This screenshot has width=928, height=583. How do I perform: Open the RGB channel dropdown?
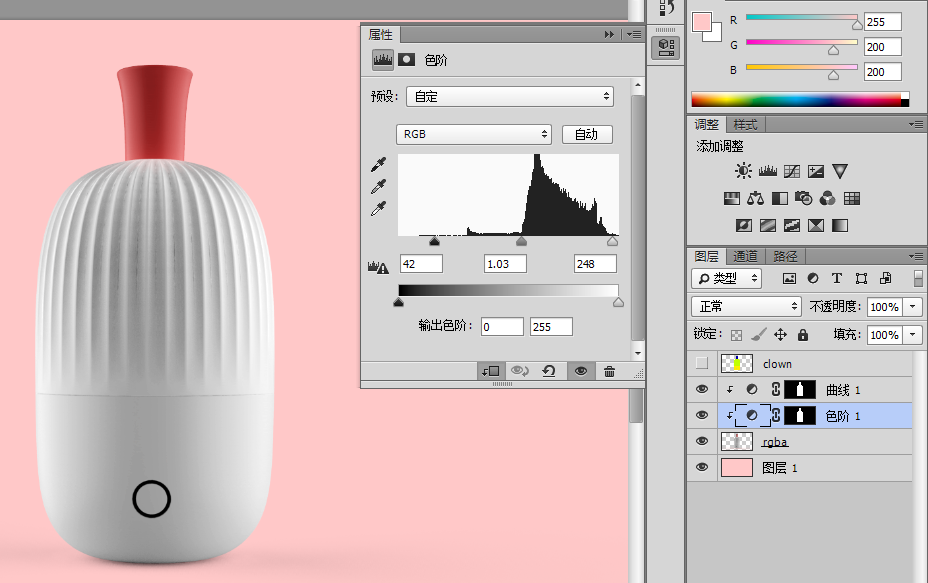point(473,134)
